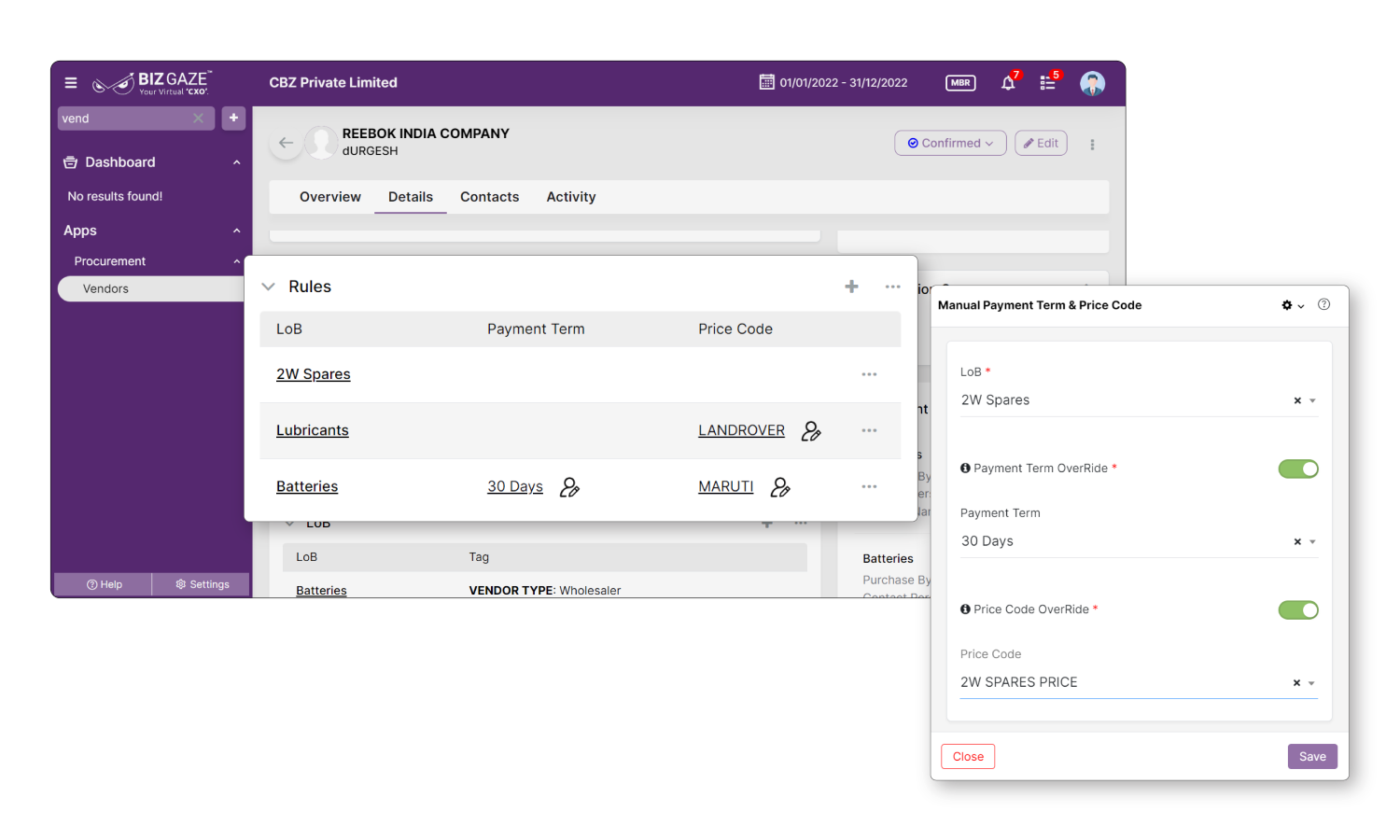Viewport: 1400px width, 840px height.
Task: Click the Close button in dialog
Action: tap(968, 757)
